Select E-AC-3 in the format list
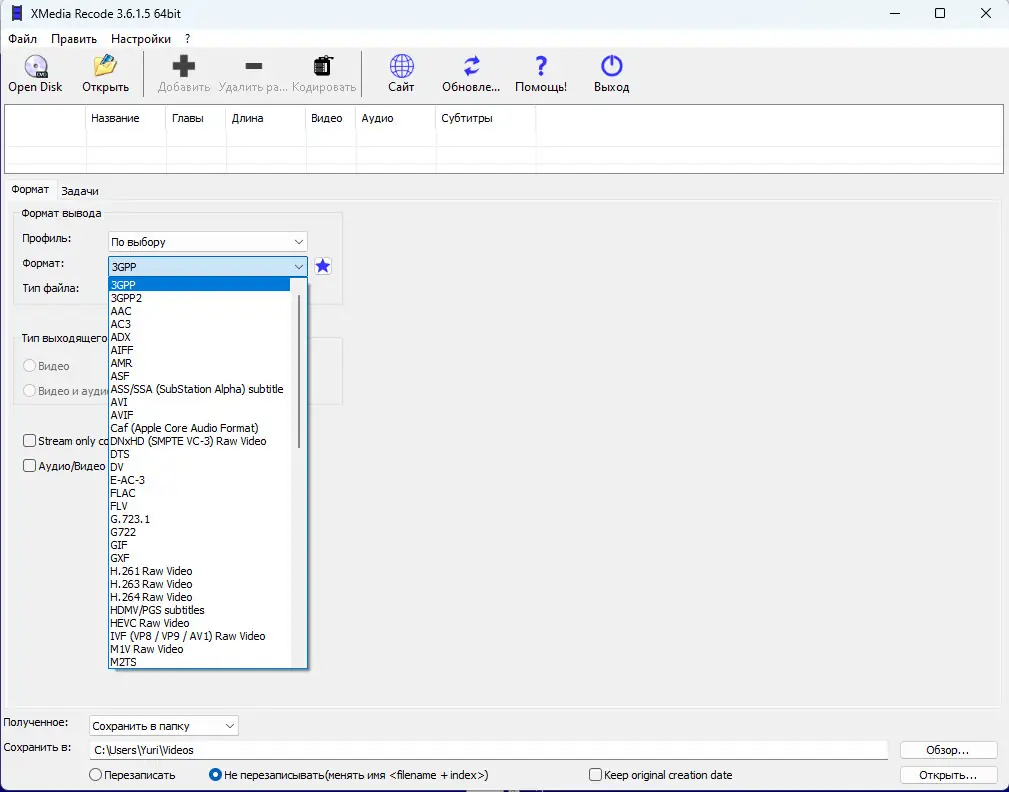Screen dimensions: 1009x792 click(x=199, y=480)
